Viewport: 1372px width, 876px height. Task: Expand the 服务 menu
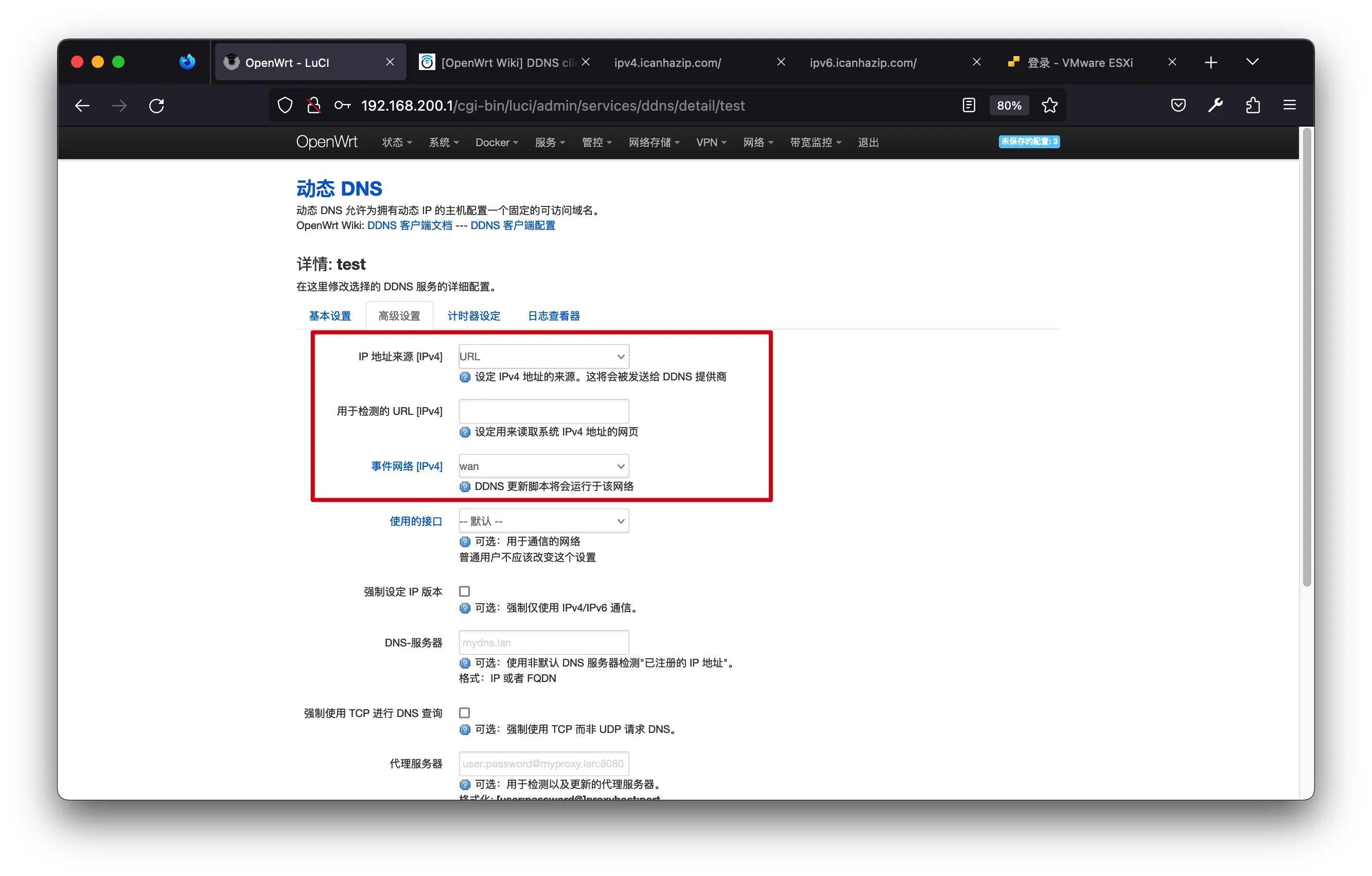pyautogui.click(x=550, y=143)
